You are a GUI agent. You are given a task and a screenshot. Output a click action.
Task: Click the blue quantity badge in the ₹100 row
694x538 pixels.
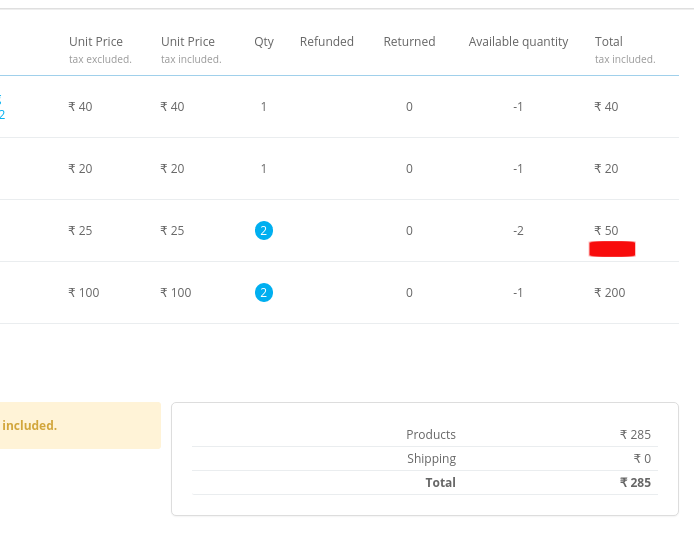(x=264, y=293)
